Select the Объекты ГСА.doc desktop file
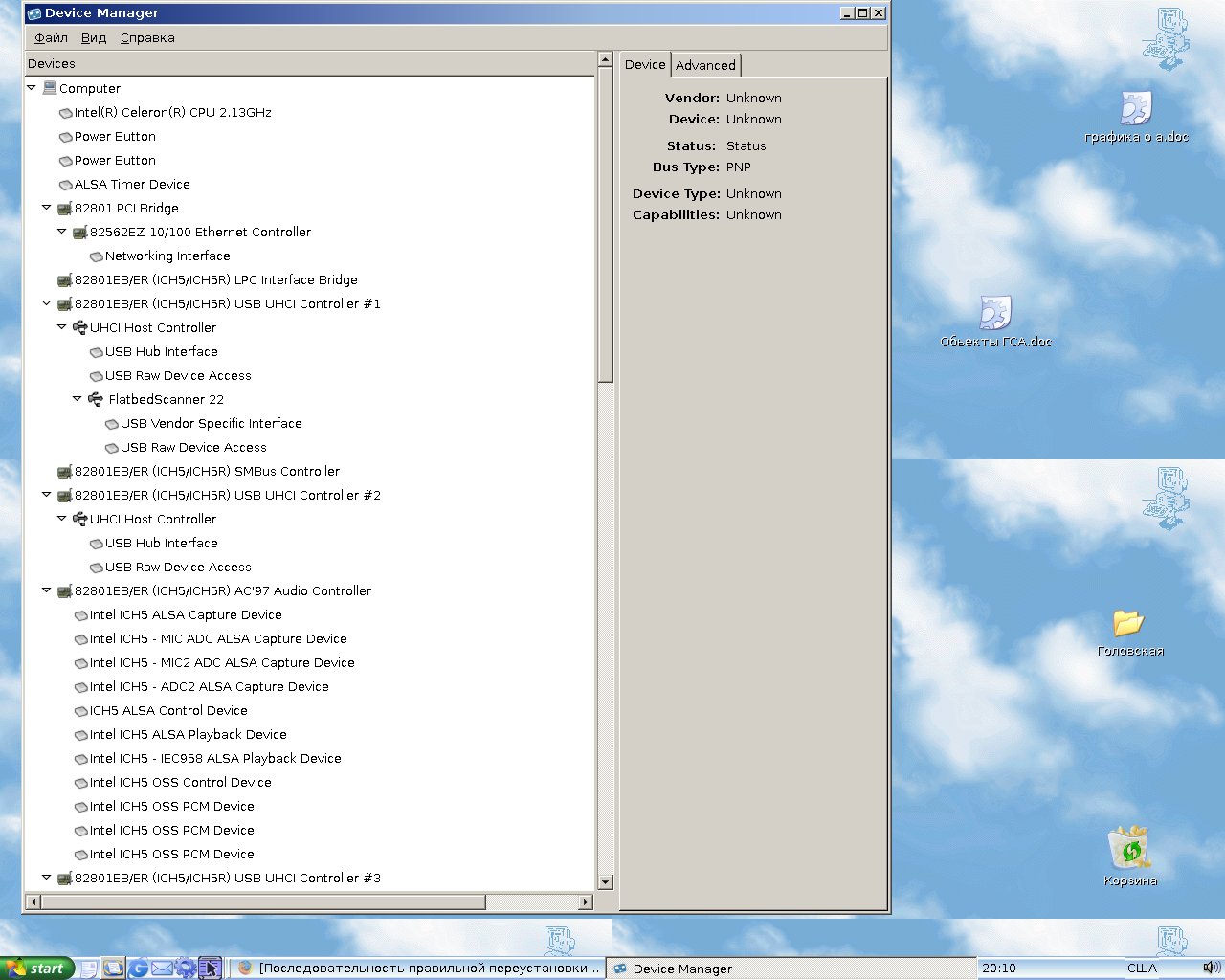Screen dimensions: 1225x980 click(x=995, y=322)
